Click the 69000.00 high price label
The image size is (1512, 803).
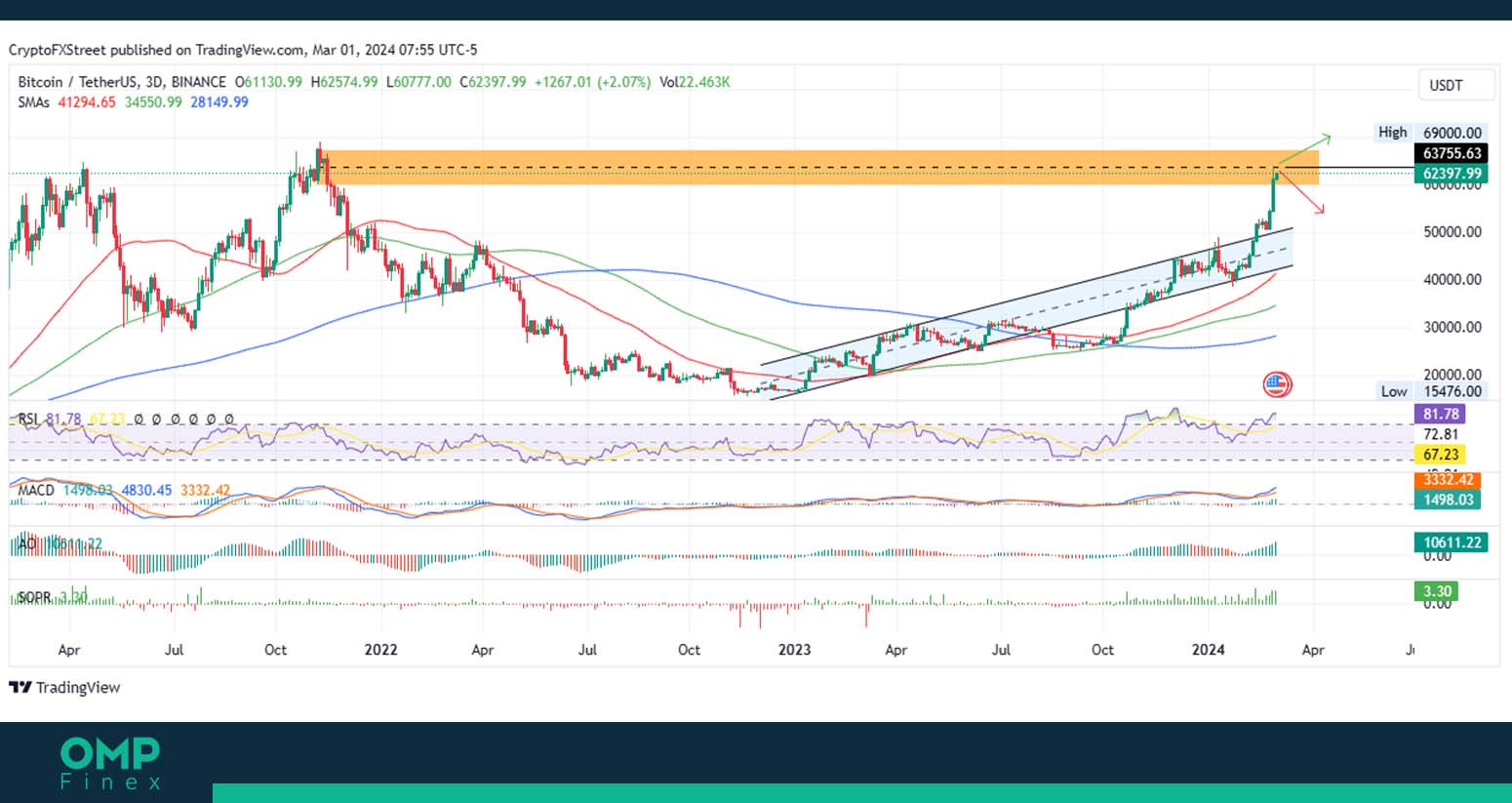tap(1452, 133)
